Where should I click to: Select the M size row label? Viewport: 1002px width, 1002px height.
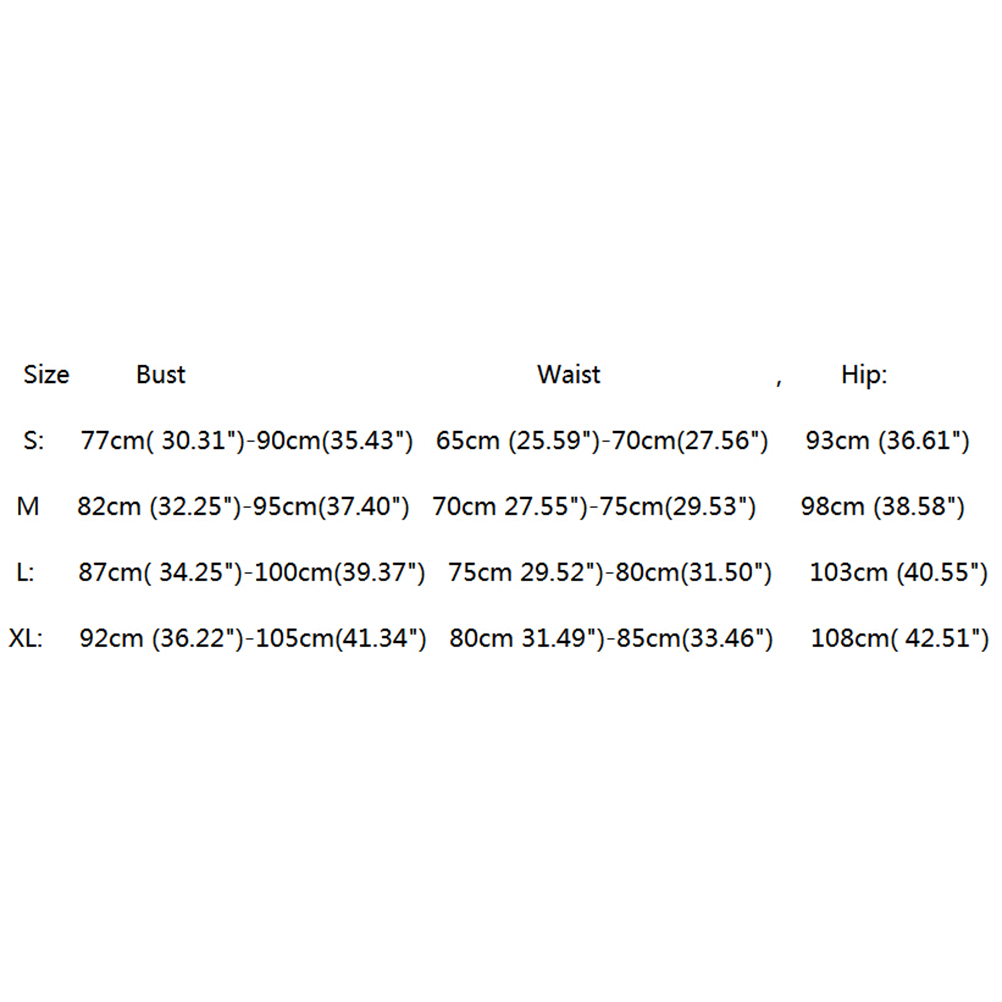28,507
